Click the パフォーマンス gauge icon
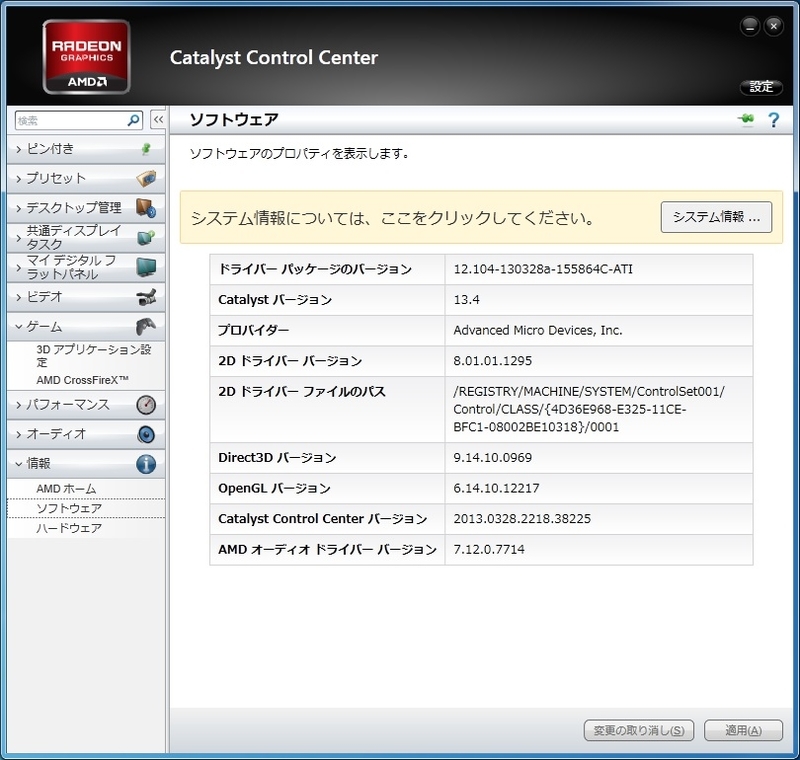 pos(146,404)
